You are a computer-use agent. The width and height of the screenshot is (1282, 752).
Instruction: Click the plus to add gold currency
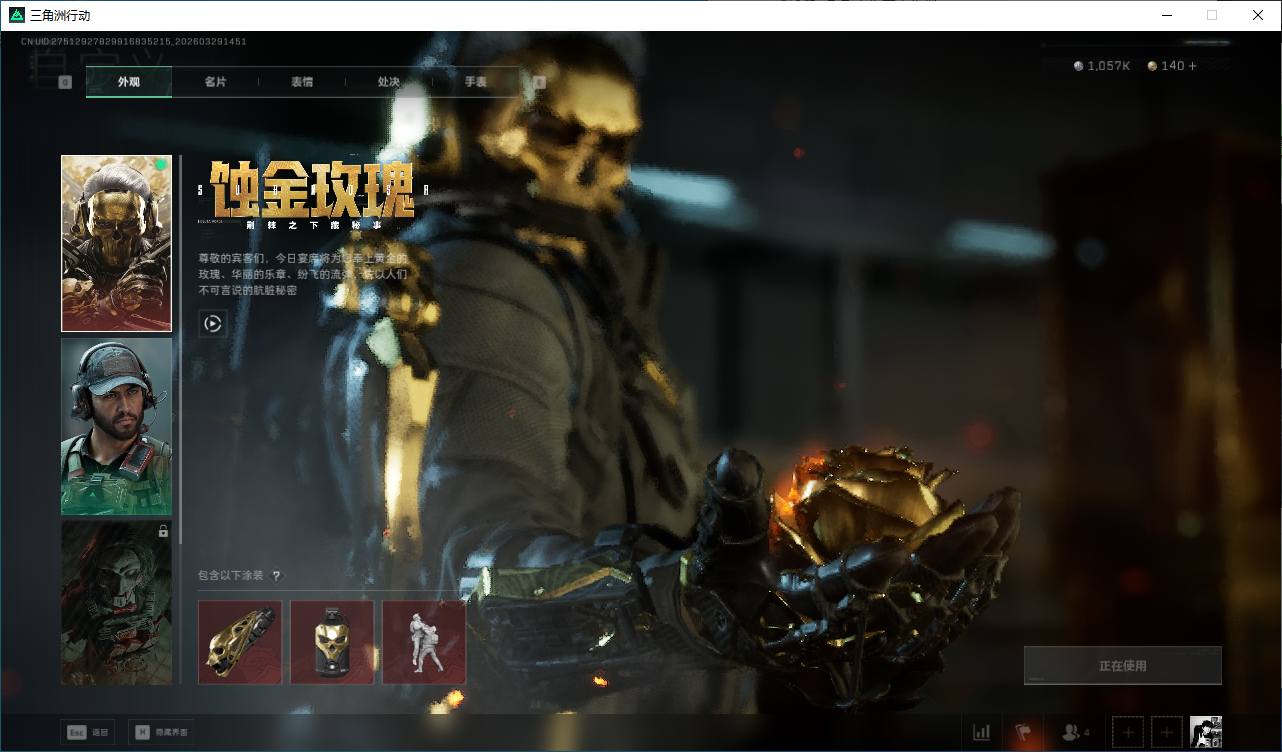1192,66
